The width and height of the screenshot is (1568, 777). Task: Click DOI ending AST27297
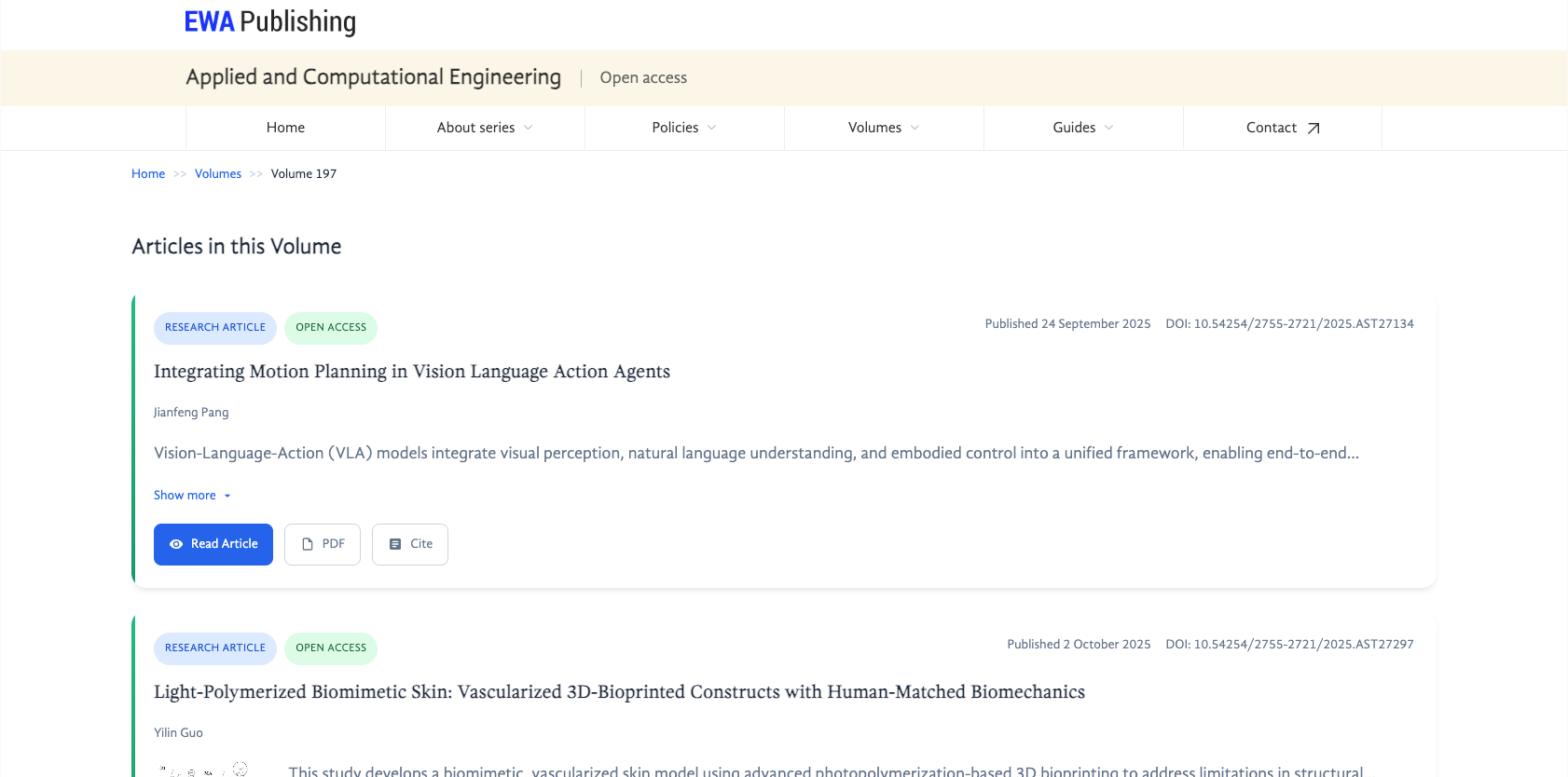[x=1289, y=645]
